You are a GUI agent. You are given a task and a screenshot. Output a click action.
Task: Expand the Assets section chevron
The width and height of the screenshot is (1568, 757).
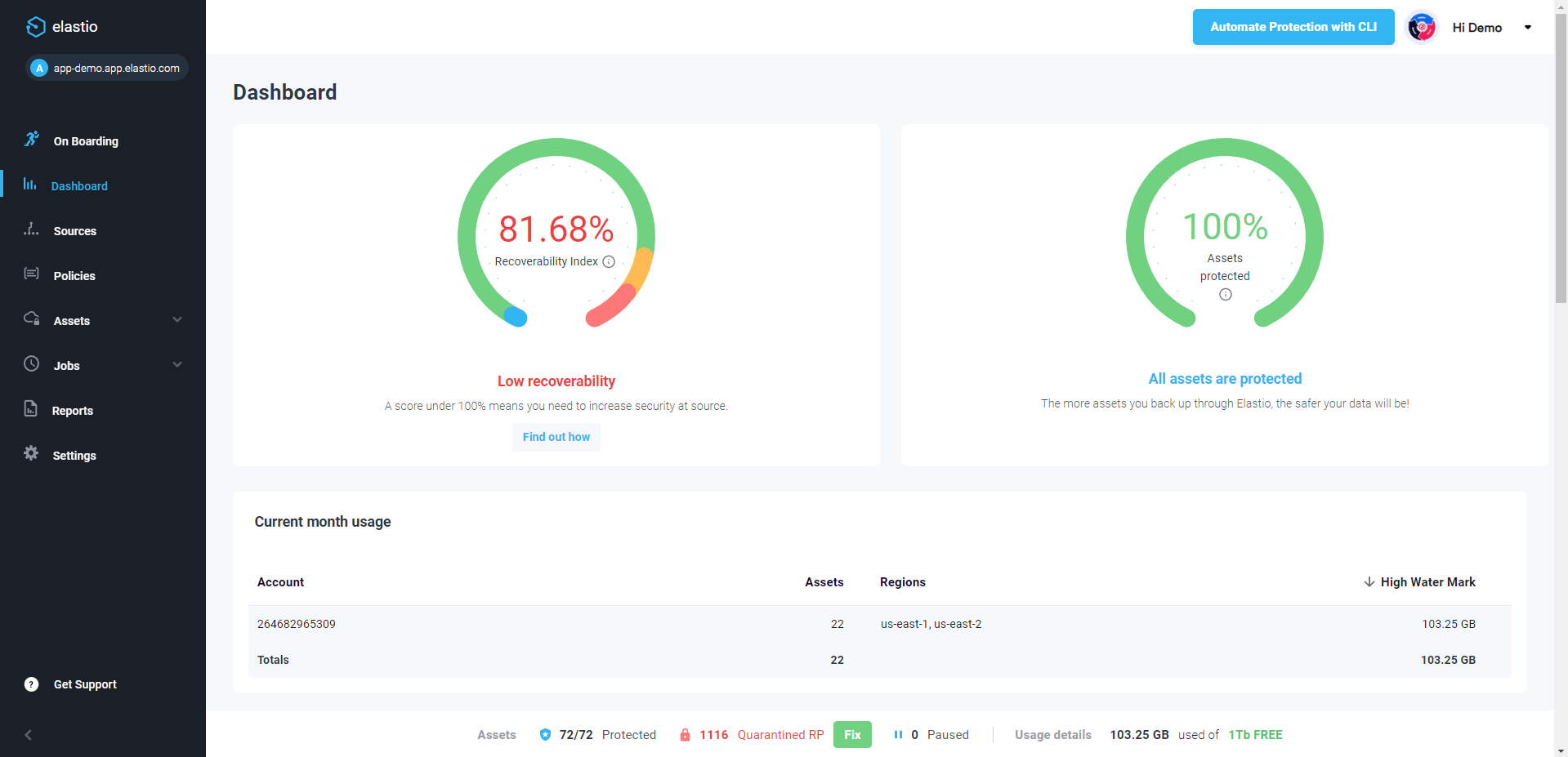coord(177,320)
